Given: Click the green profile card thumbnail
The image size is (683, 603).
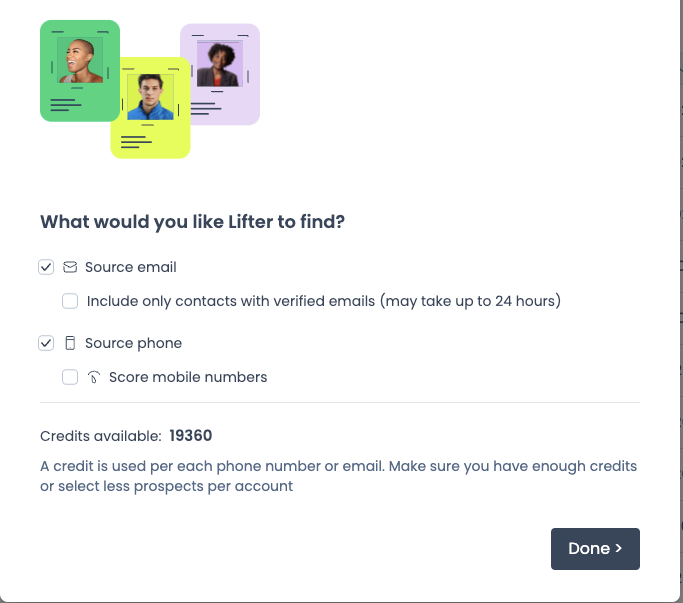Looking at the screenshot, I should click(80, 71).
